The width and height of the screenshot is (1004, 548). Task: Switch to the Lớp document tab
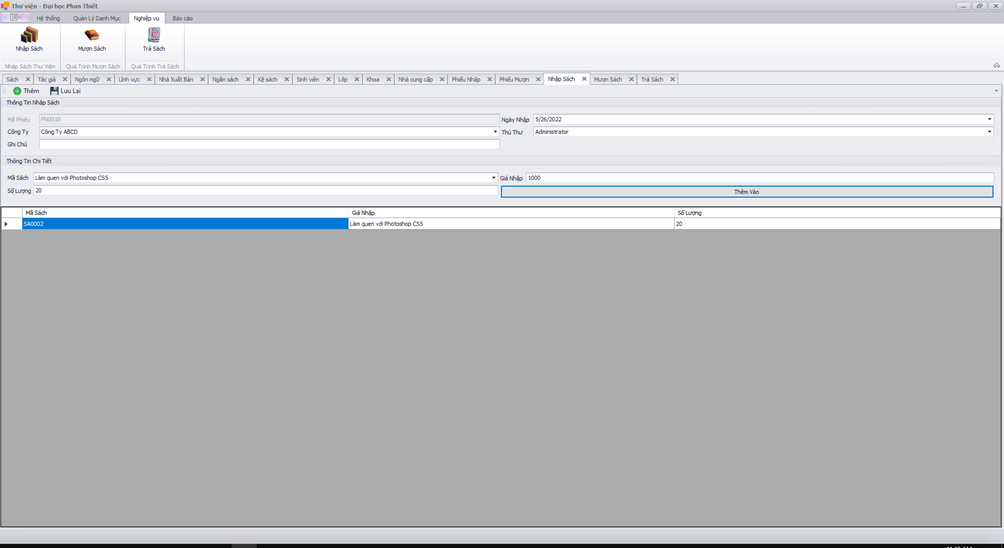coord(343,79)
